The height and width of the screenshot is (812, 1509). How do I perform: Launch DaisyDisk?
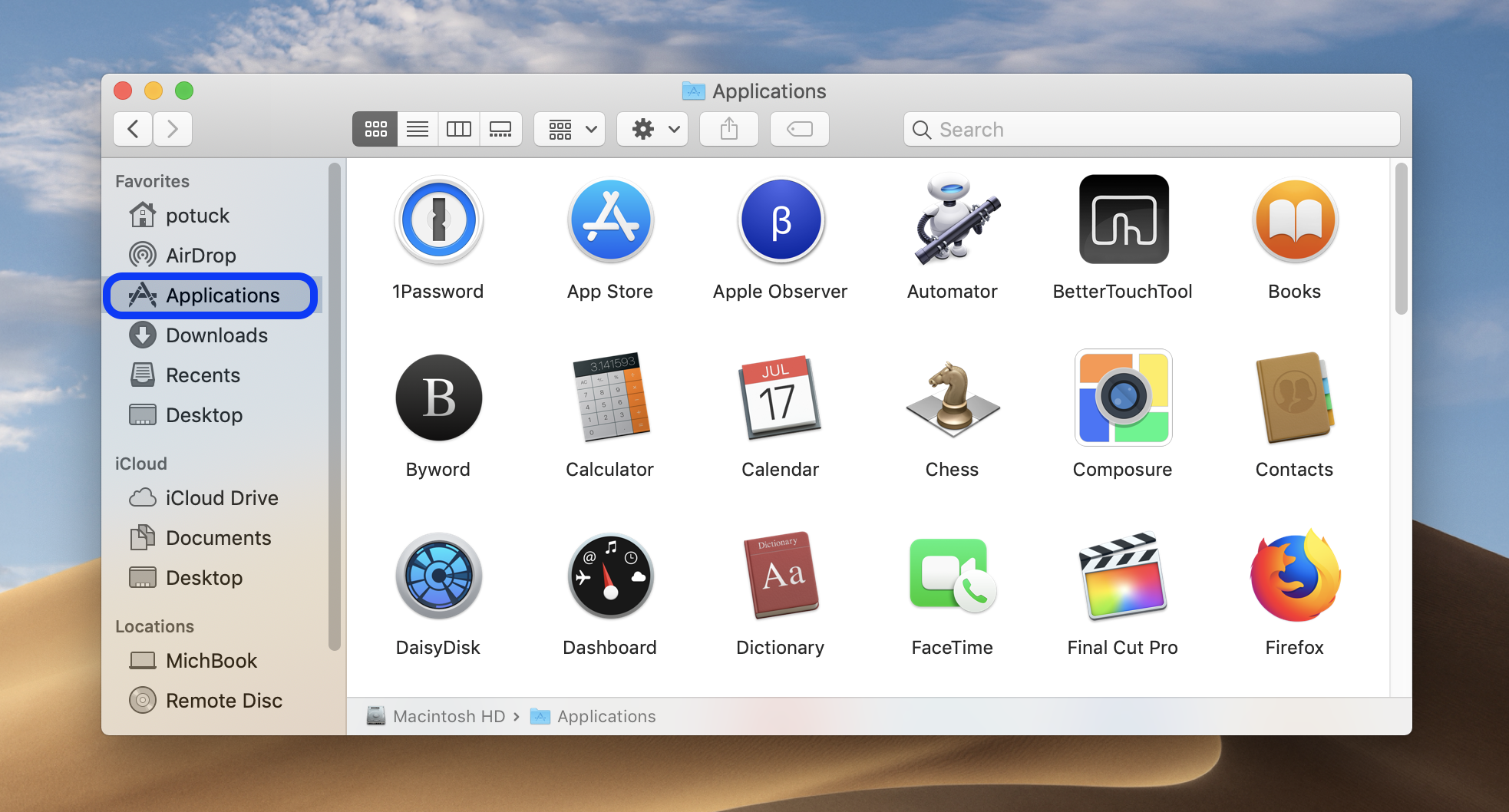click(438, 576)
